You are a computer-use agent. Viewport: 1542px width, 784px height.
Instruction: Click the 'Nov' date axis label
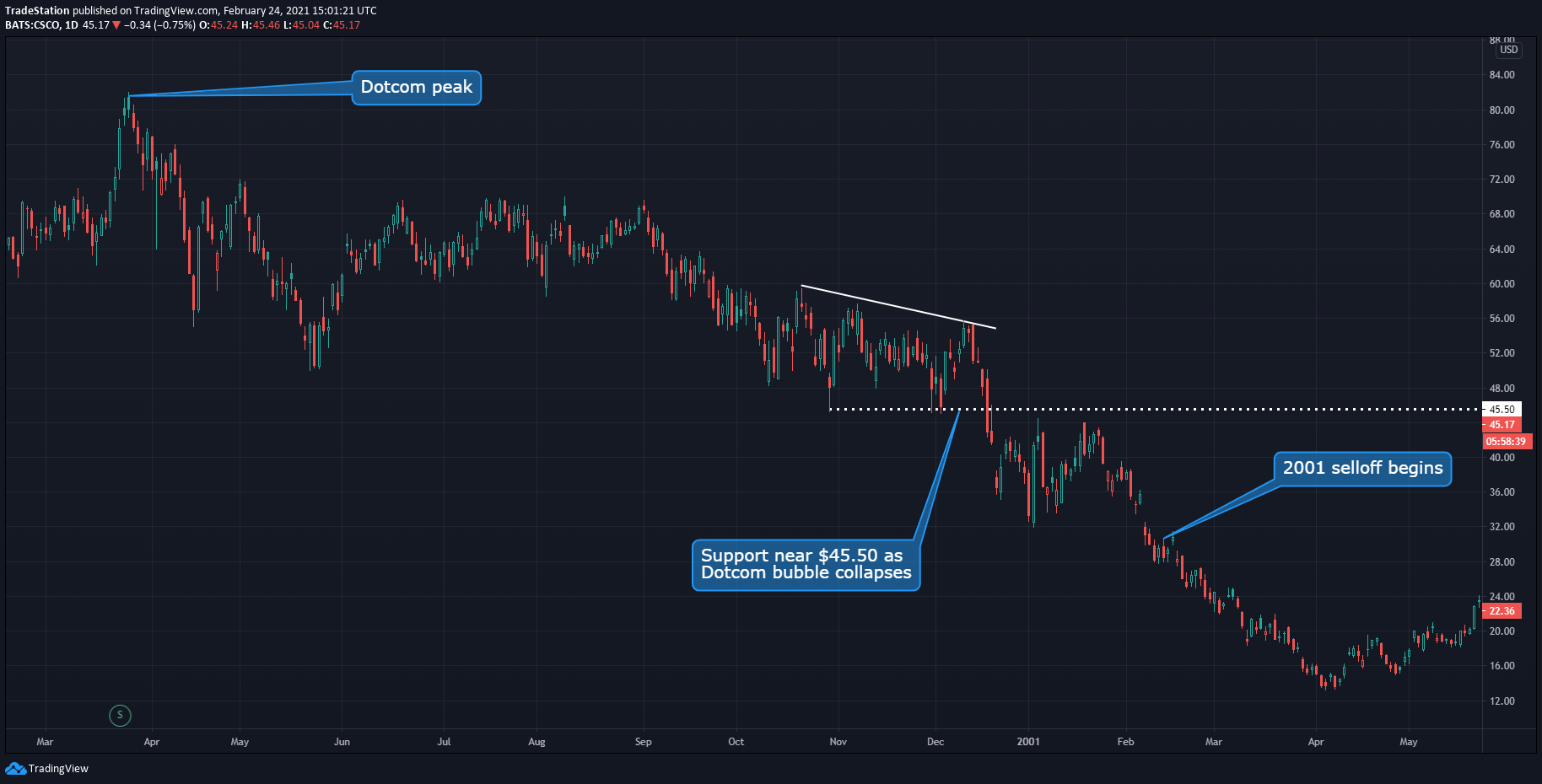[x=838, y=742]
